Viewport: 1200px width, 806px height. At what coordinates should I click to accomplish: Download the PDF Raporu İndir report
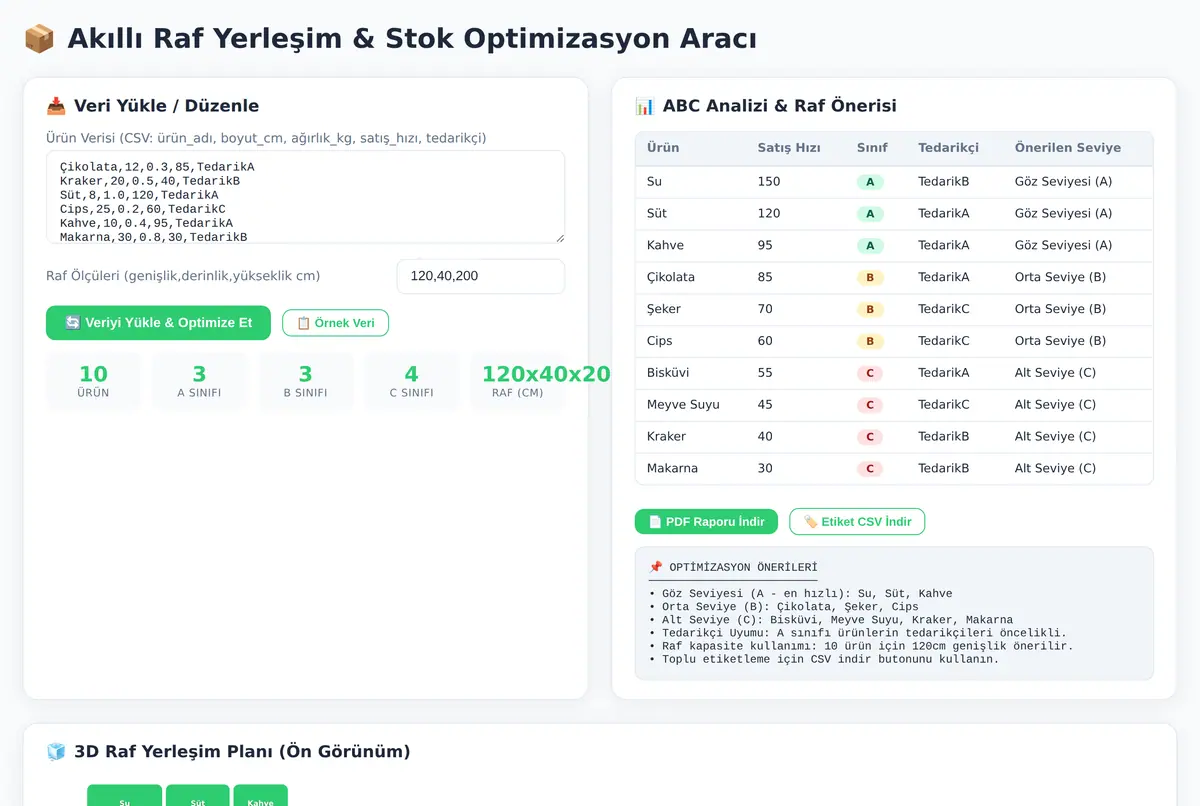click(706, 522)
